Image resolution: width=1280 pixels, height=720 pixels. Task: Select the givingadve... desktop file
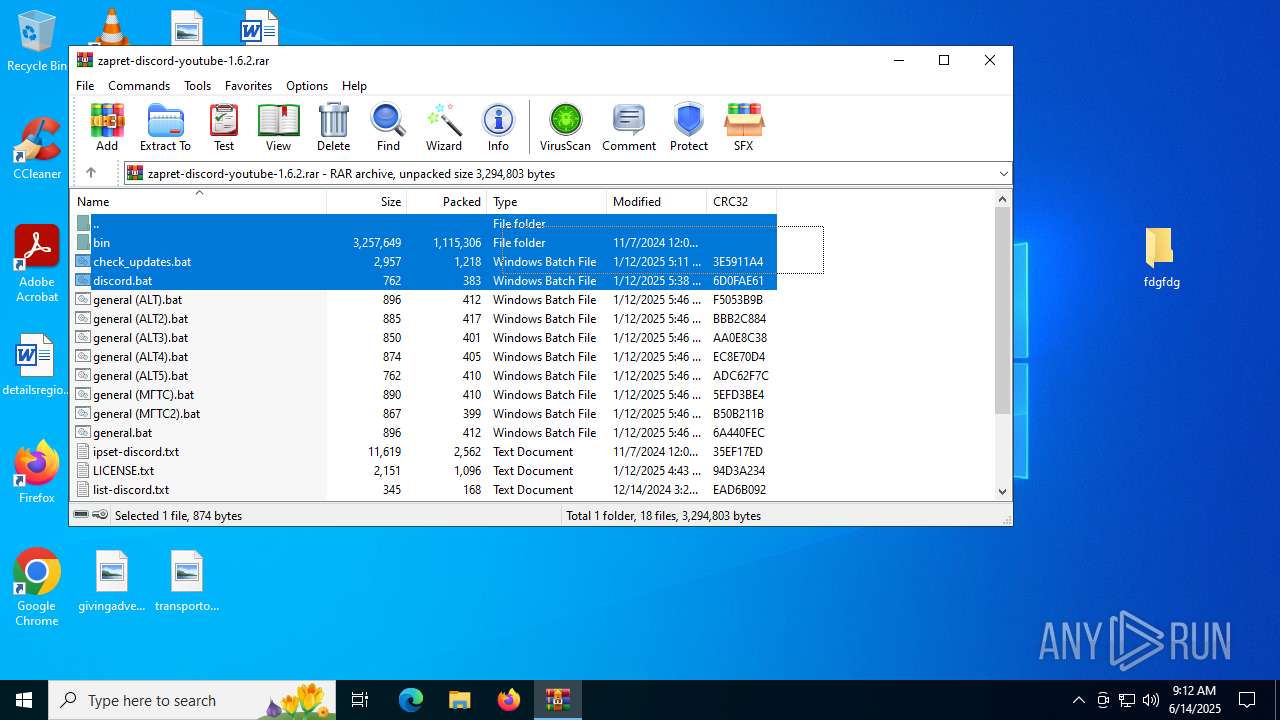[112, 581]
